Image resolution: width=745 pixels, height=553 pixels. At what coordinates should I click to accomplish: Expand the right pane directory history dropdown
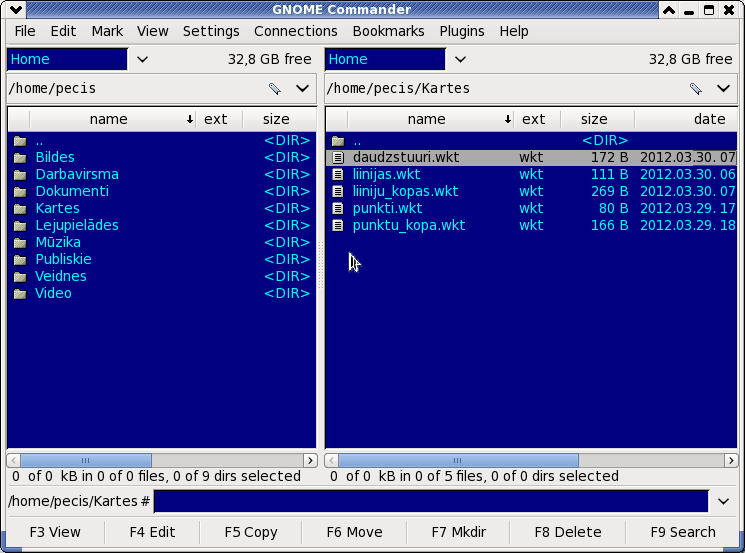click(x=724, y=88)
